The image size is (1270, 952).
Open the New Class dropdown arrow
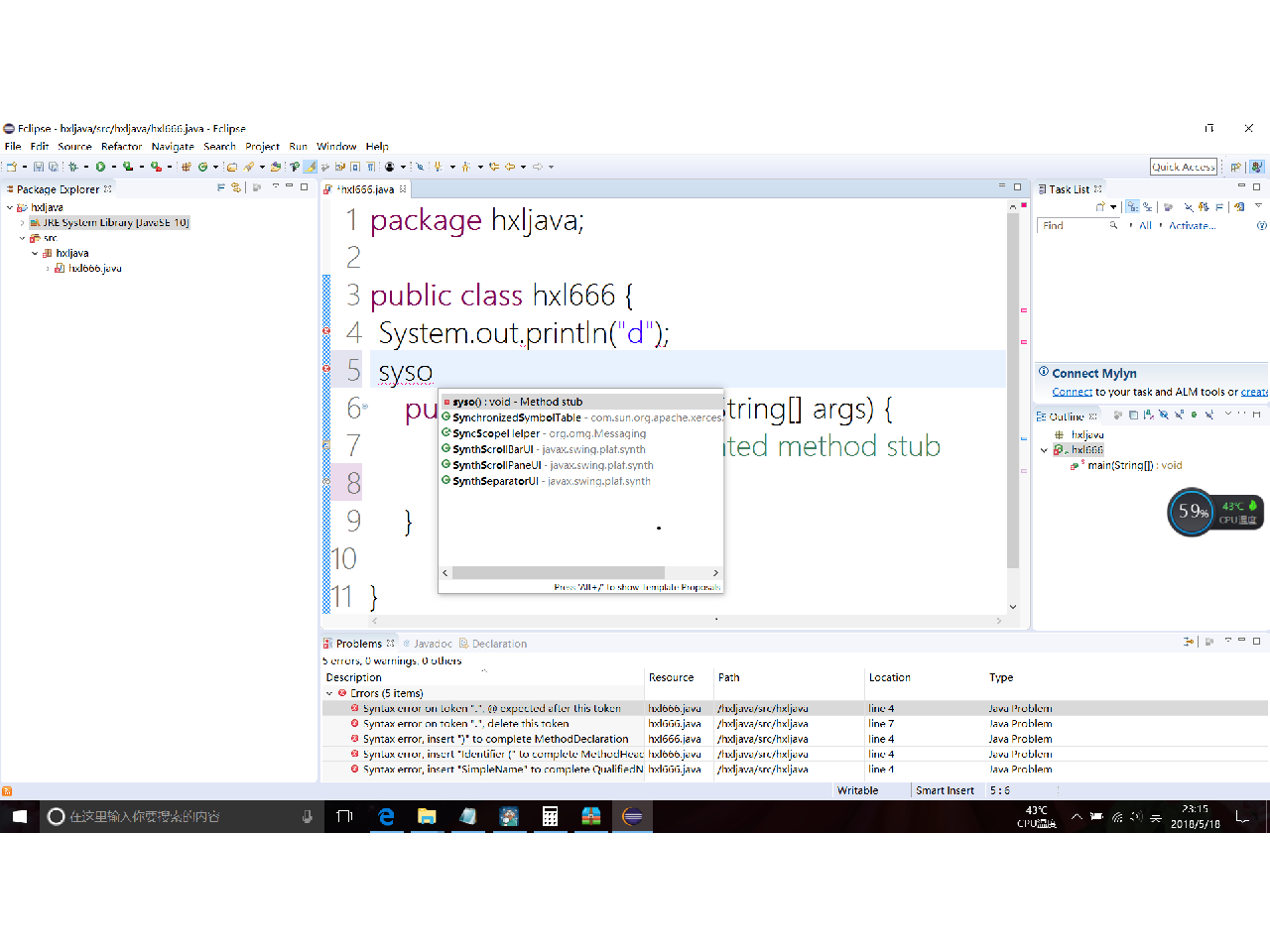pos(215,167)
